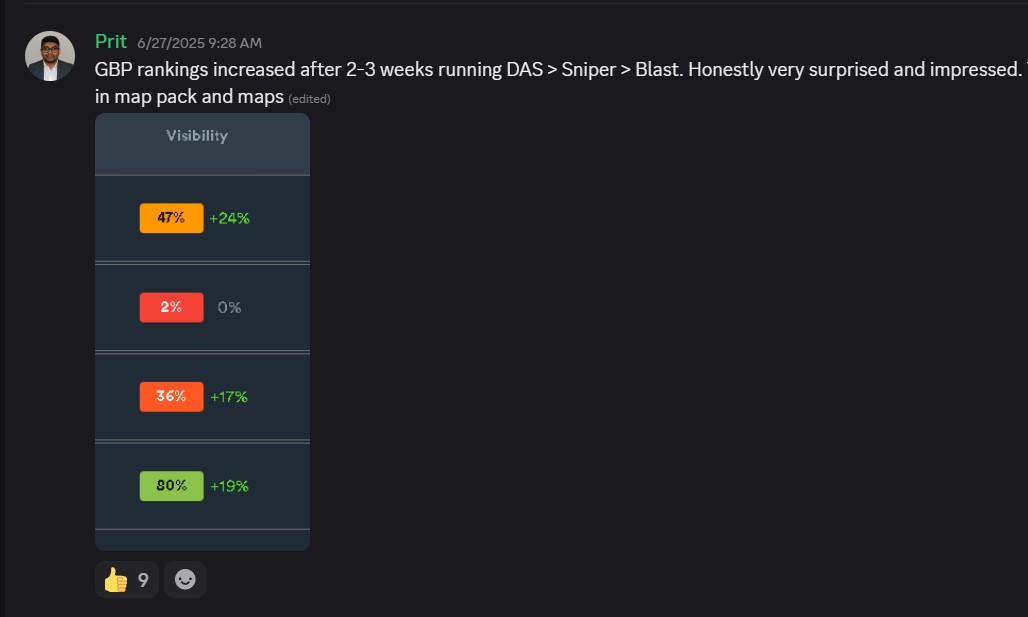
Task: Click the green +24% change indicator
Action: click(x=230, y=217)
